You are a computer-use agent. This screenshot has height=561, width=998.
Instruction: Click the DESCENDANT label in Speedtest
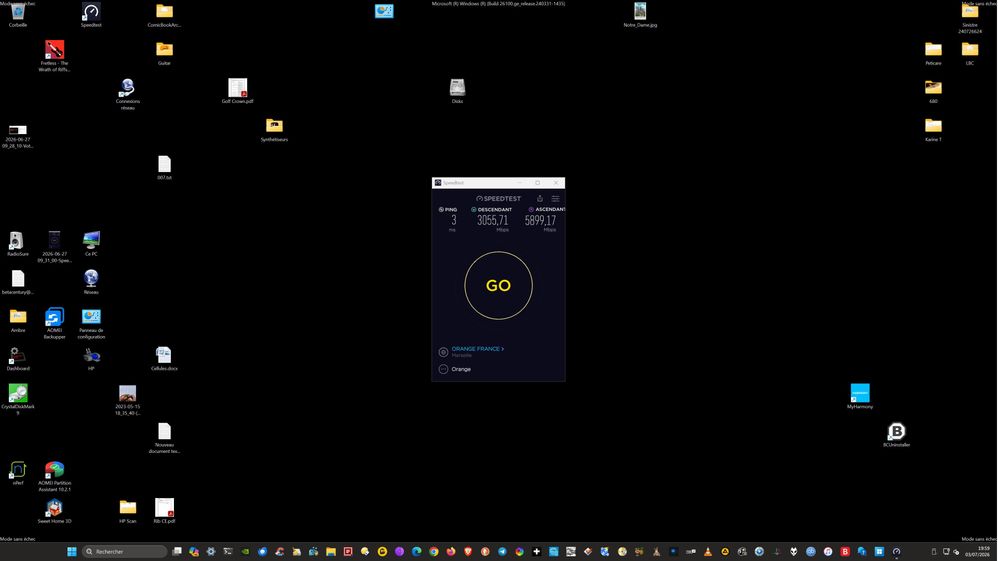pyautogui.click(x=495, y=209)
